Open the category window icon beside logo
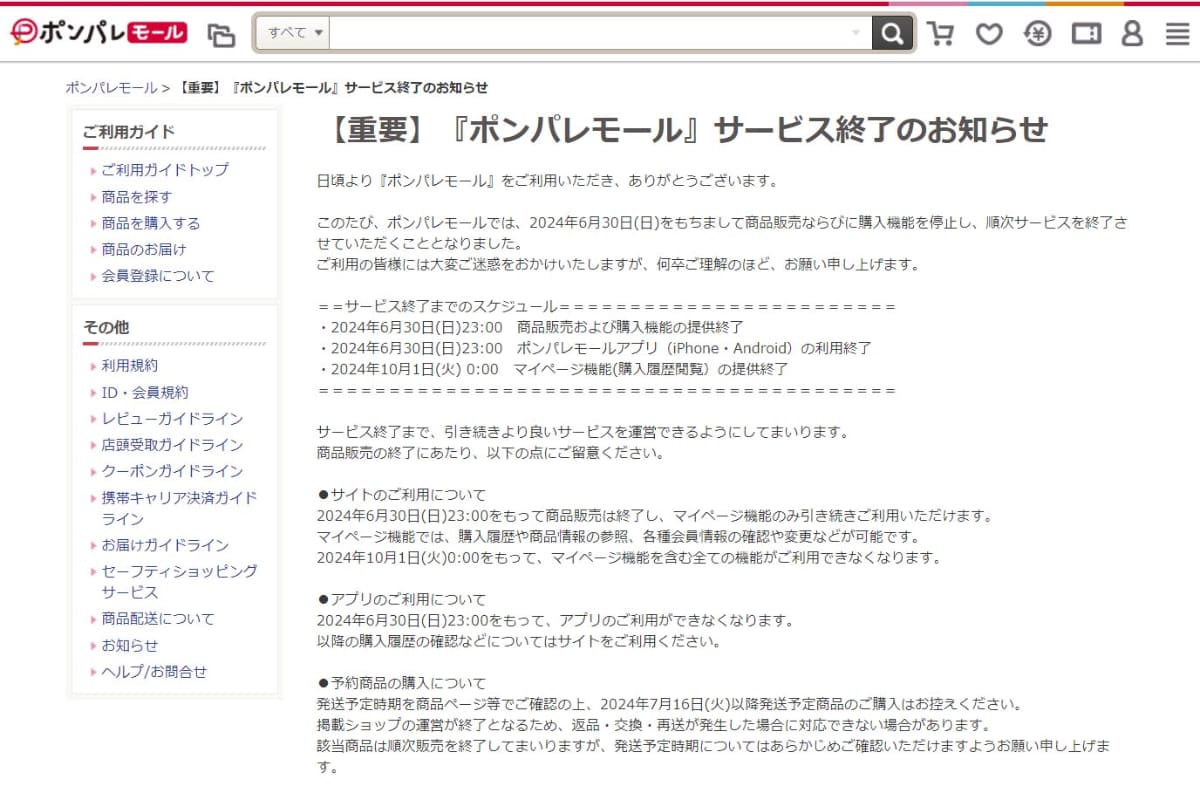Screen dimensions: 1200x800 [x=221, y=35]
